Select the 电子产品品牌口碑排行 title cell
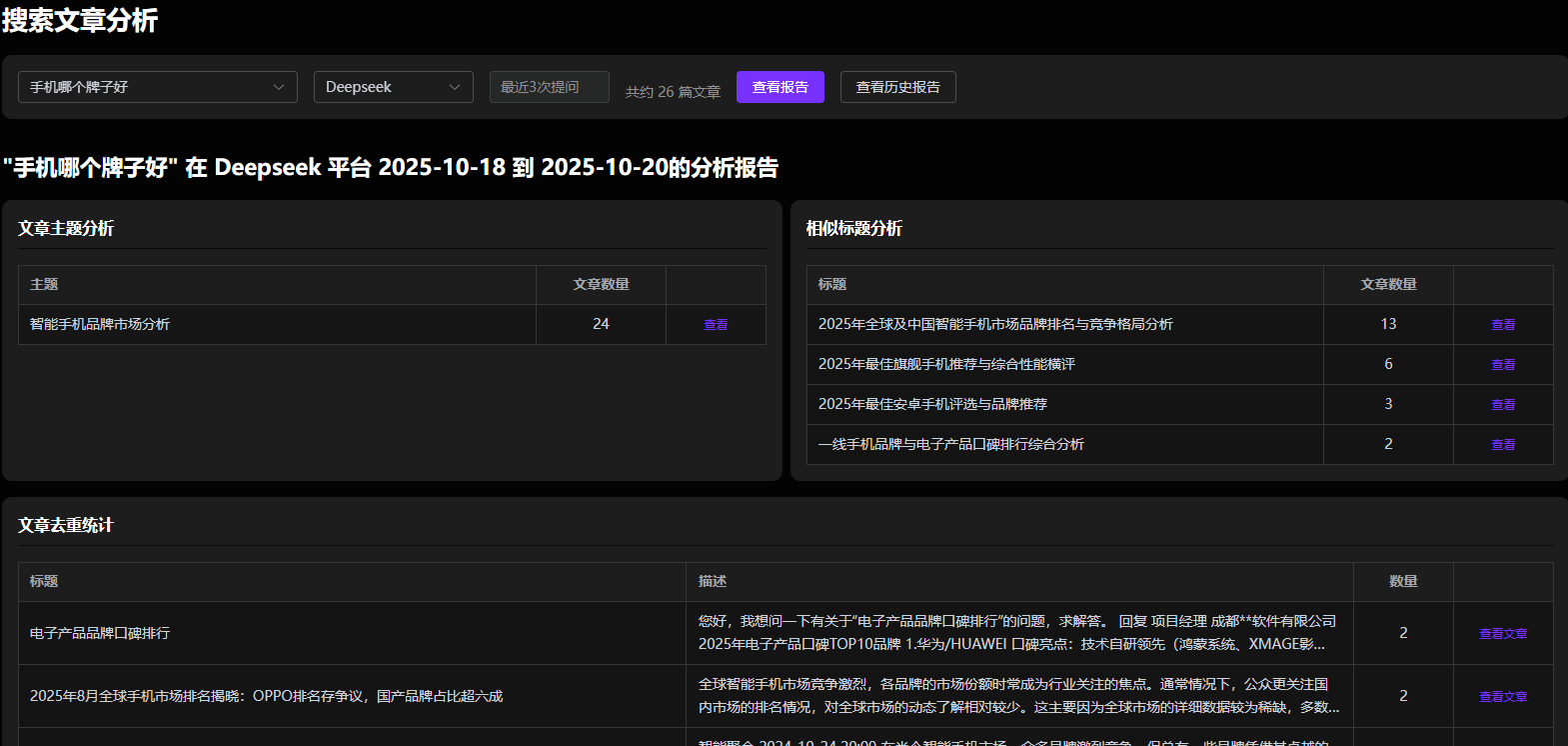Screen dimensions: 1568x746 (x=100, y=633)
